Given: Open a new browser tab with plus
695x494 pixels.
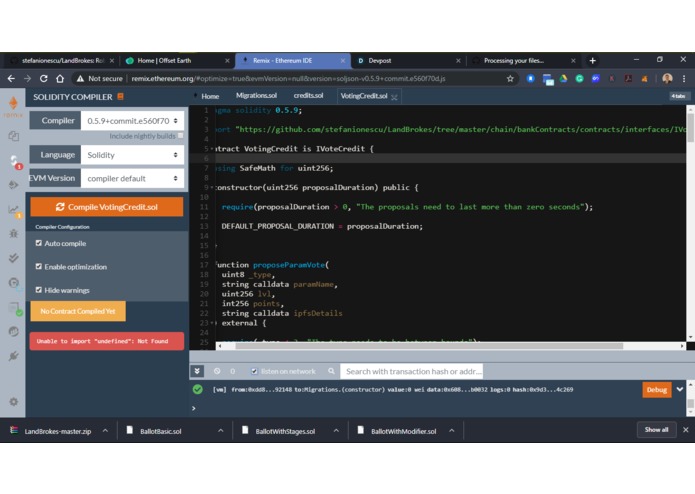Looking at the screenshot, I should point(593,61).
